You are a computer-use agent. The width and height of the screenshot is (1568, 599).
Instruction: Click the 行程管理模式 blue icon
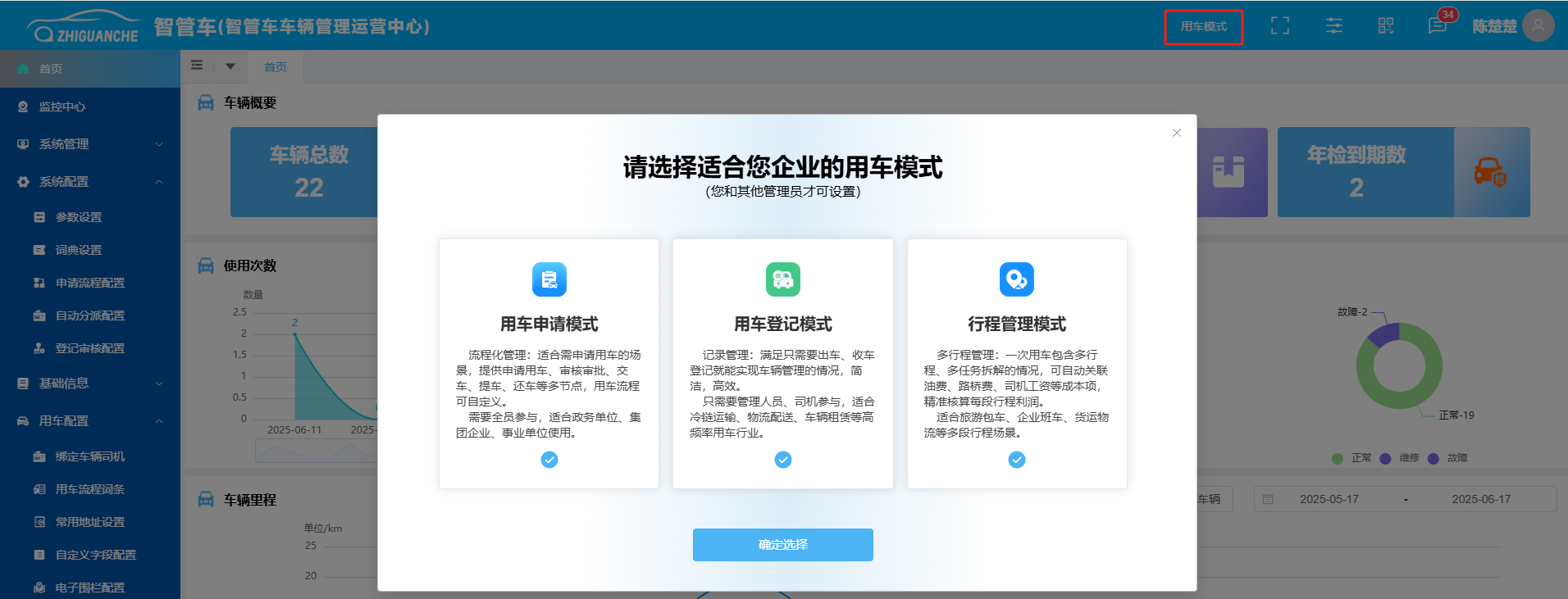[1016, 279]
